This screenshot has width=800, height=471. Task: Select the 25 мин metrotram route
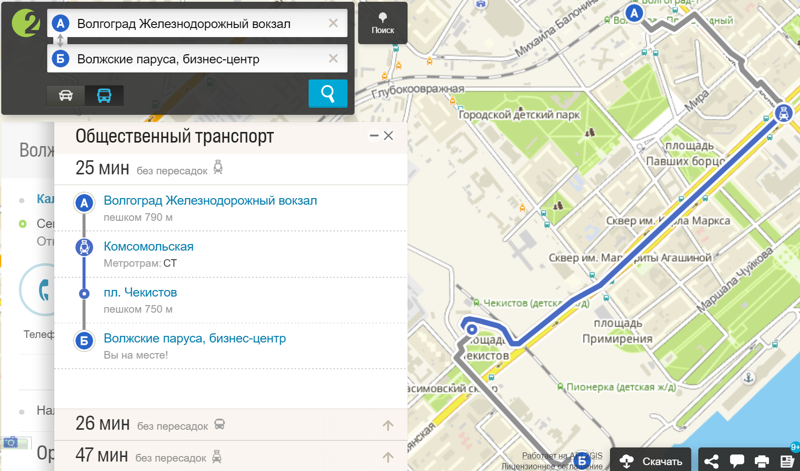(x=231, y=168)
